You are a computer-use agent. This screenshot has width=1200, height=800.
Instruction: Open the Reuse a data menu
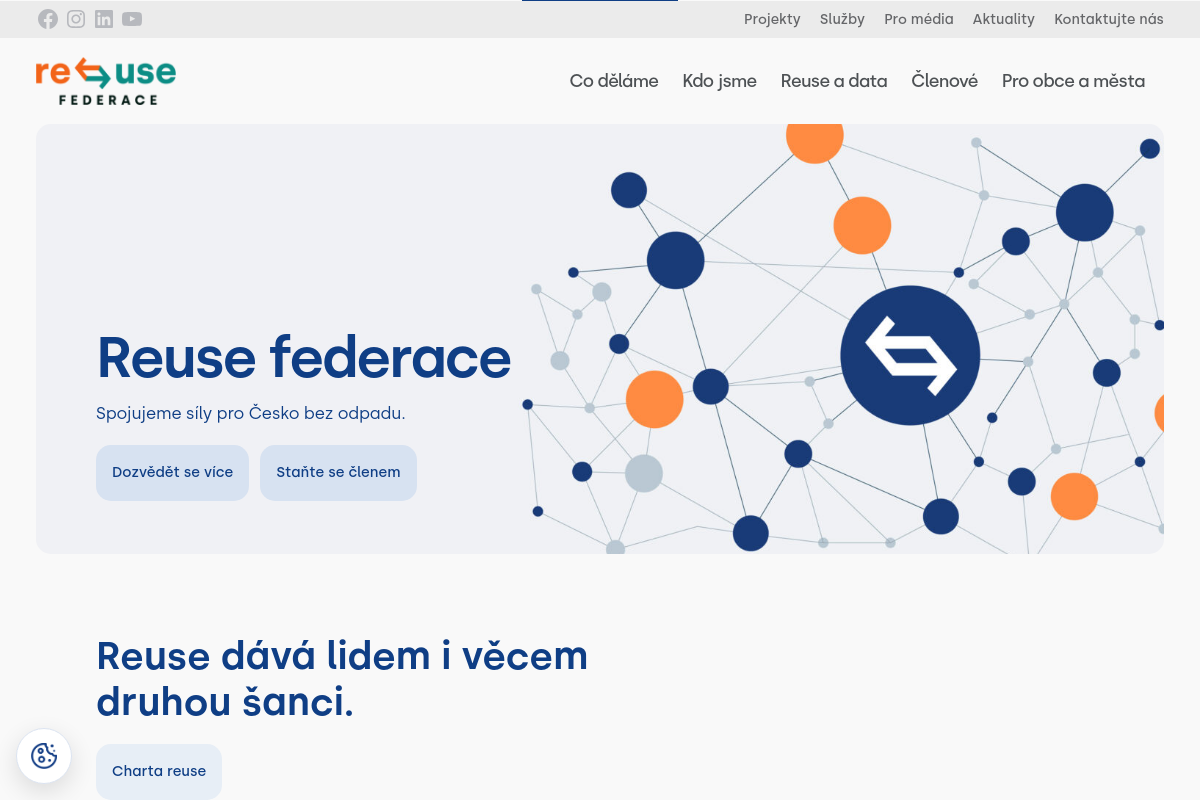click(x=834, y=81)
